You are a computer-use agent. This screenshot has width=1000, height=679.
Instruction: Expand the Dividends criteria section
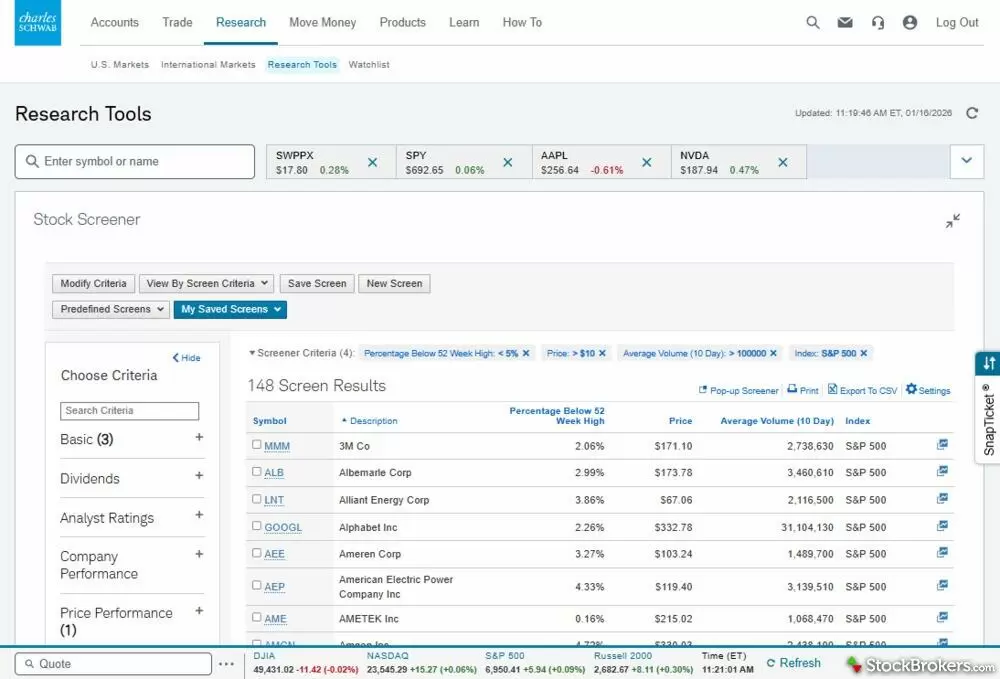click(x=199, y=476)
